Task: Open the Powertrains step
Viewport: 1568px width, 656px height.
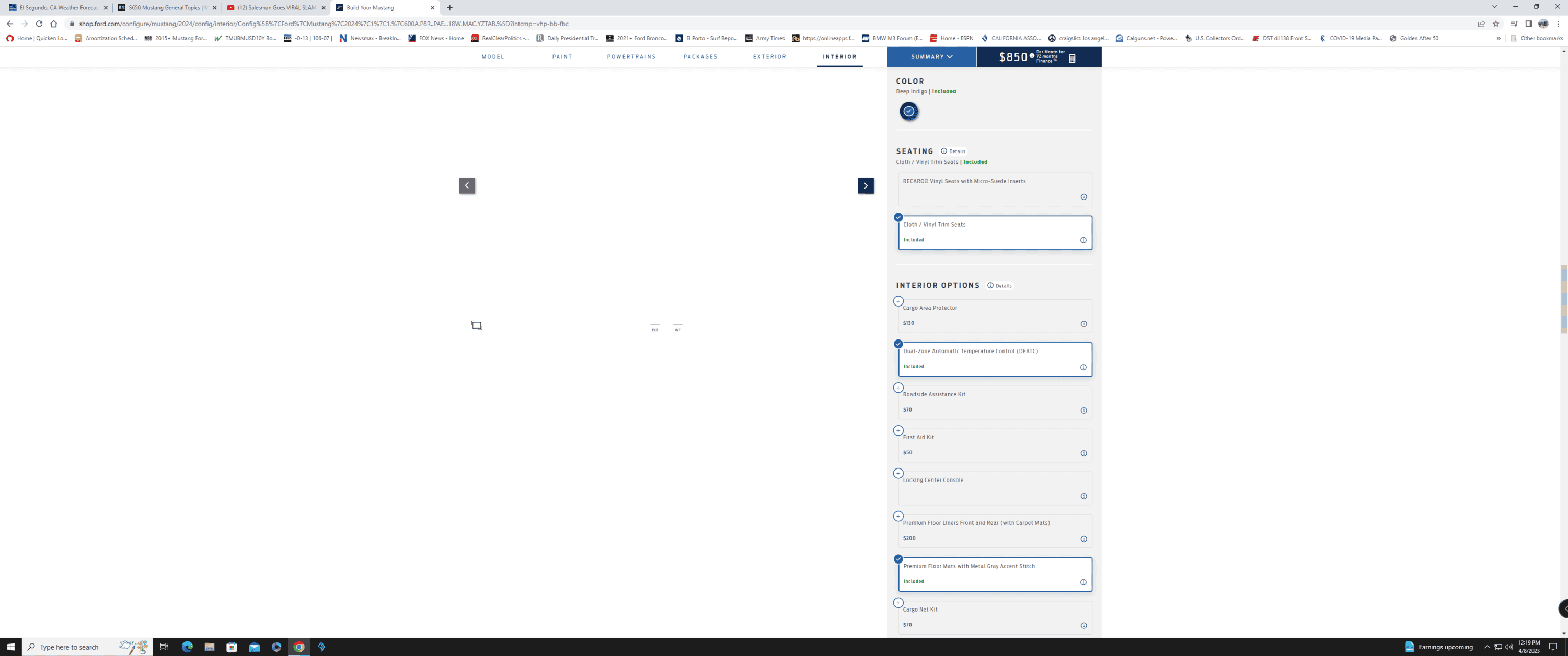Action: (631, 56)
